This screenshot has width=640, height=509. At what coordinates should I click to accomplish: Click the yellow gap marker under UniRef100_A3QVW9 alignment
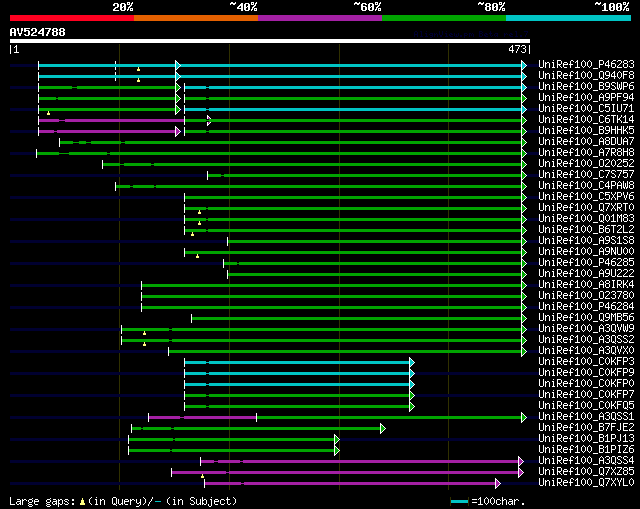(144, 333)
